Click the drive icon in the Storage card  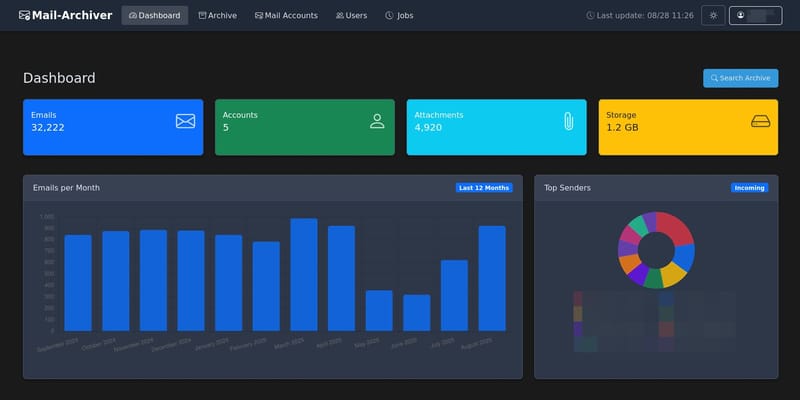(x=760, y=121)
